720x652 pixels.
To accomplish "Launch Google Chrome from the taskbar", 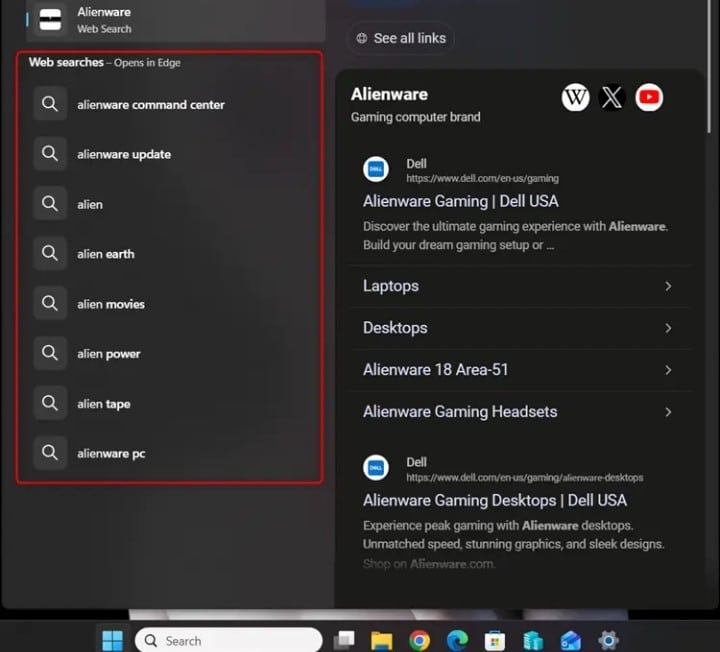I will coord(419,640).
